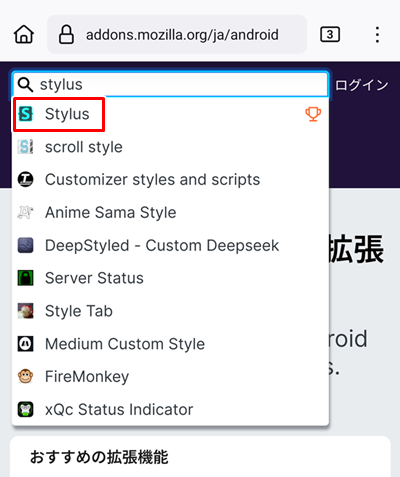Pick DeepStyled - Custom Deepseek suggestion
The width and height of the screenshot is (400, 477).
coord(170,246)
